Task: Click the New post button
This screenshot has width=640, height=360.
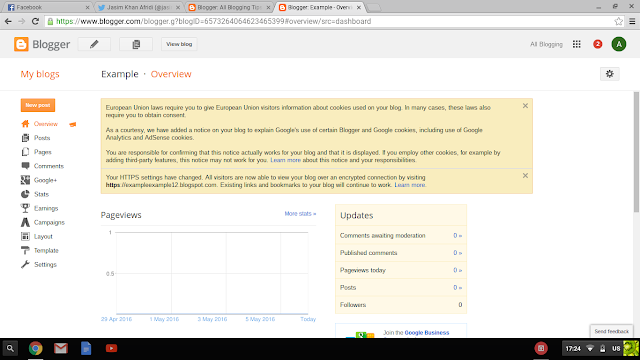Action: point(38,105)
